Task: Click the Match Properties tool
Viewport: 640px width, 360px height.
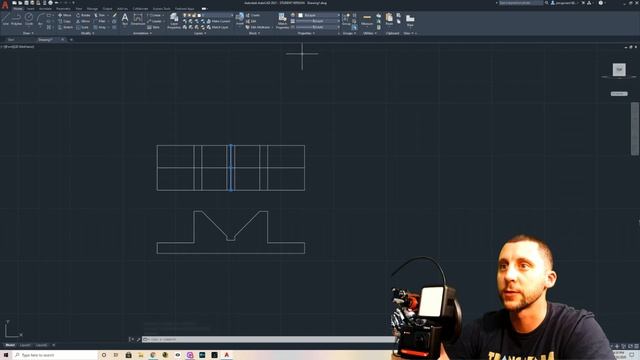Action: click(x=282, y=20)
